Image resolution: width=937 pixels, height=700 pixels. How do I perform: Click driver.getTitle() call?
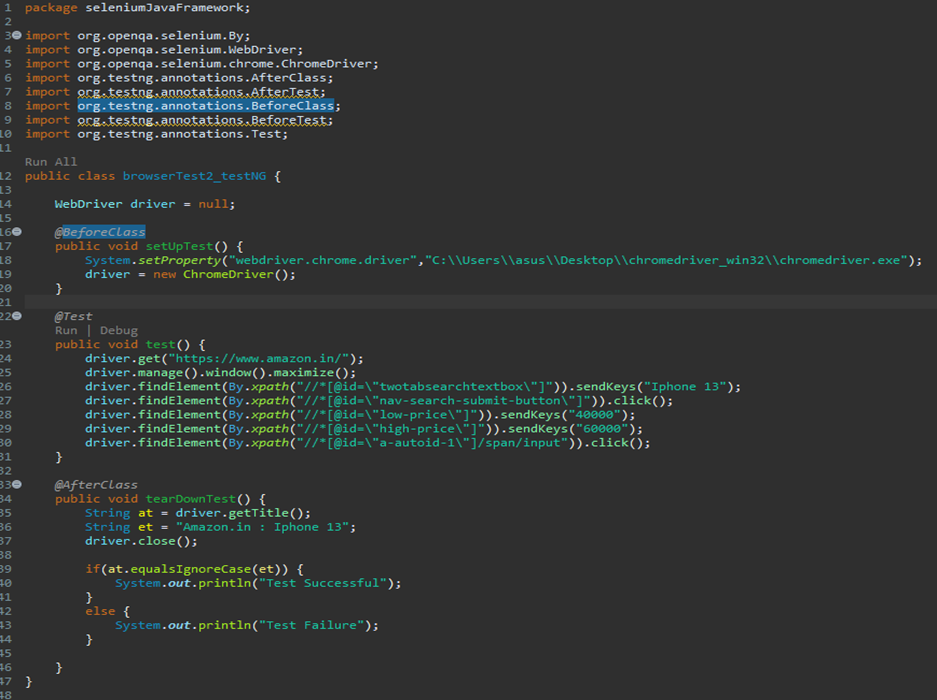[x=240, y=513]
